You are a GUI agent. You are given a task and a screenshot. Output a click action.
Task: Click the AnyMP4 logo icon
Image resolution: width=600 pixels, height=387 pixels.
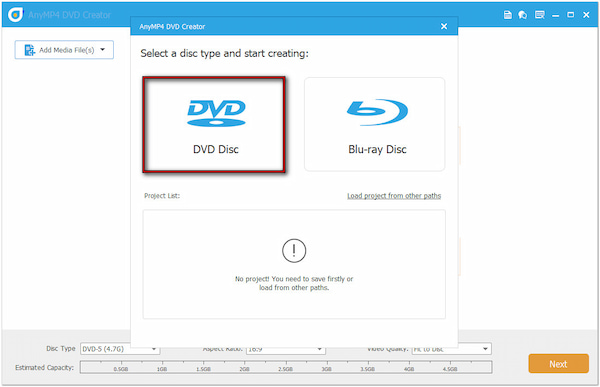(15, 15)
